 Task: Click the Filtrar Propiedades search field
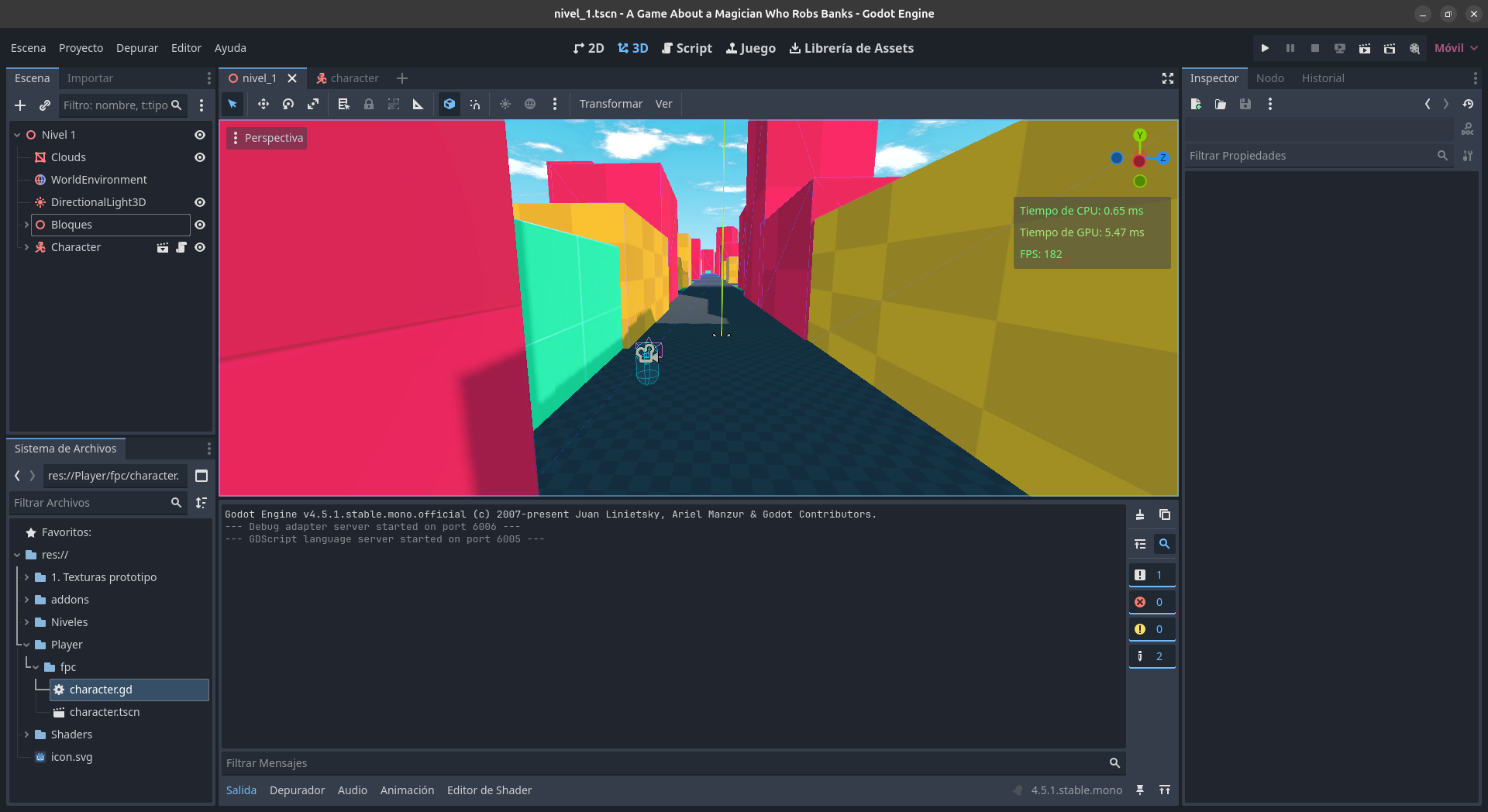1310,156
